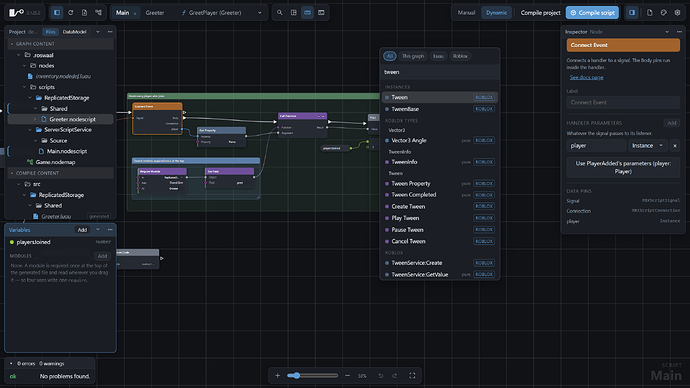This screenshot has height=388, width=690.
Task: Click the green dot beside playersJoined
Action: 12,242
